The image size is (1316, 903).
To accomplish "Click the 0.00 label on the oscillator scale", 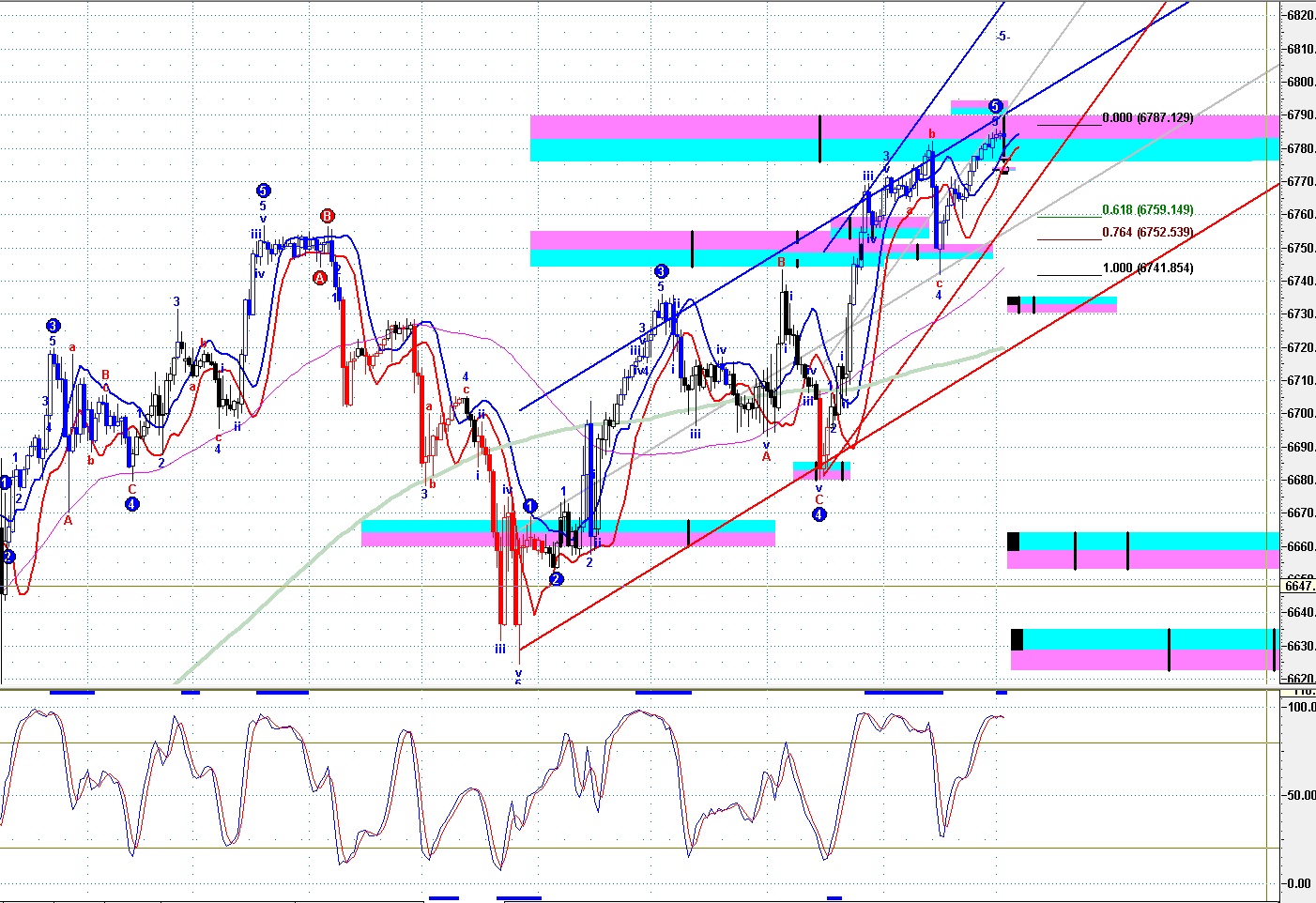I will pos(1301,883).
